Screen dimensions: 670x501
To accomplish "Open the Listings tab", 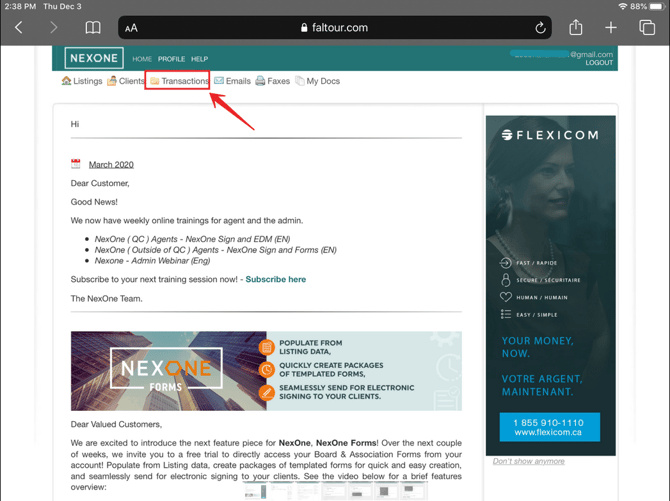I will (x=82, y=81).
